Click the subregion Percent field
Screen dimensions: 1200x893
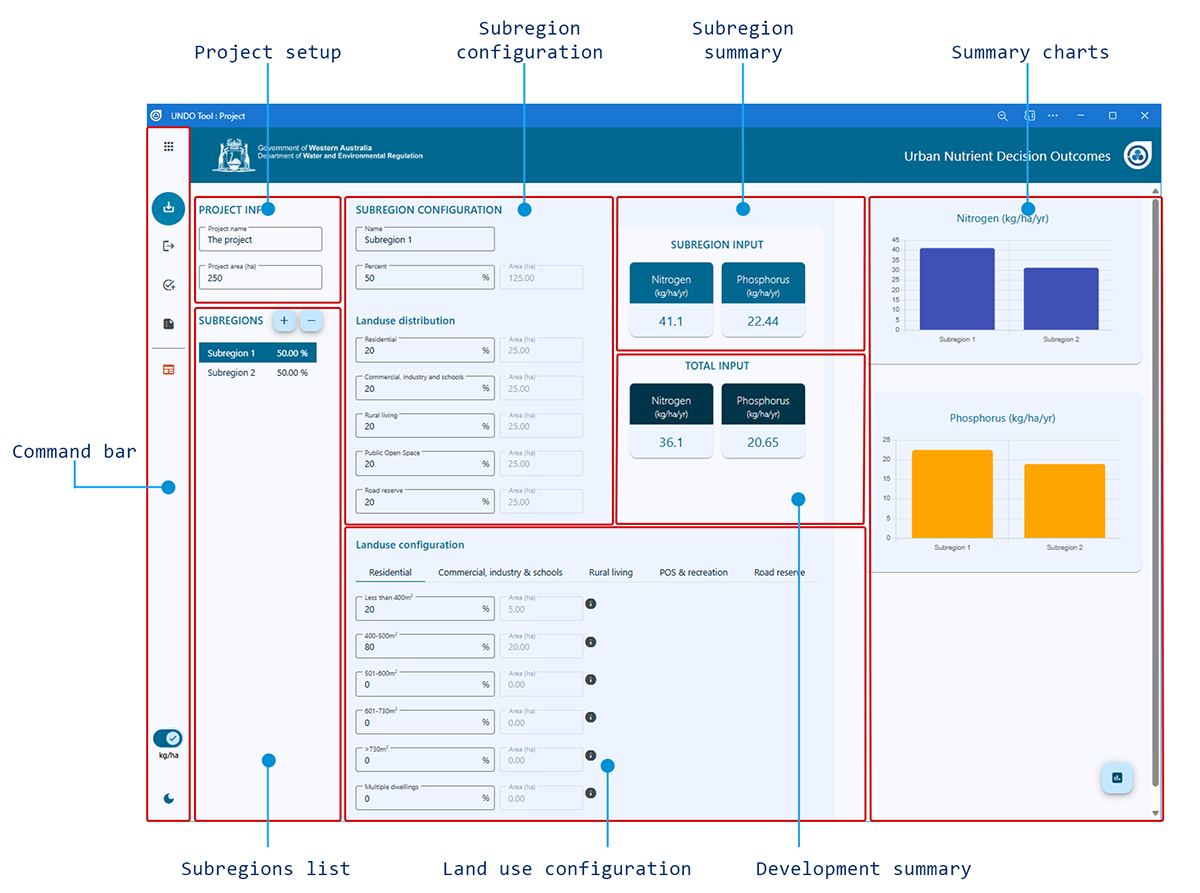(x=425, y=277)
